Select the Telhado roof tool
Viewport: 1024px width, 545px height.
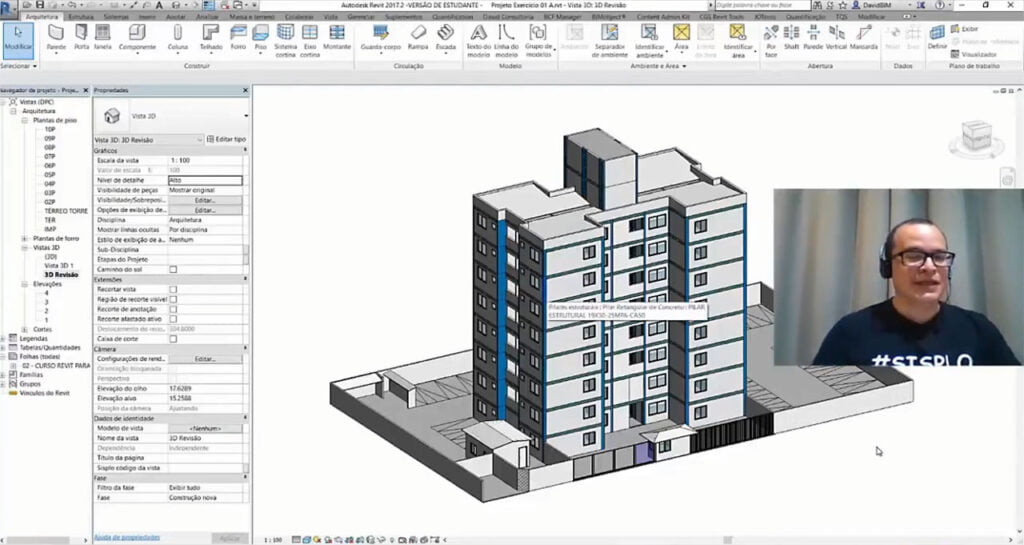coord(211,37)
